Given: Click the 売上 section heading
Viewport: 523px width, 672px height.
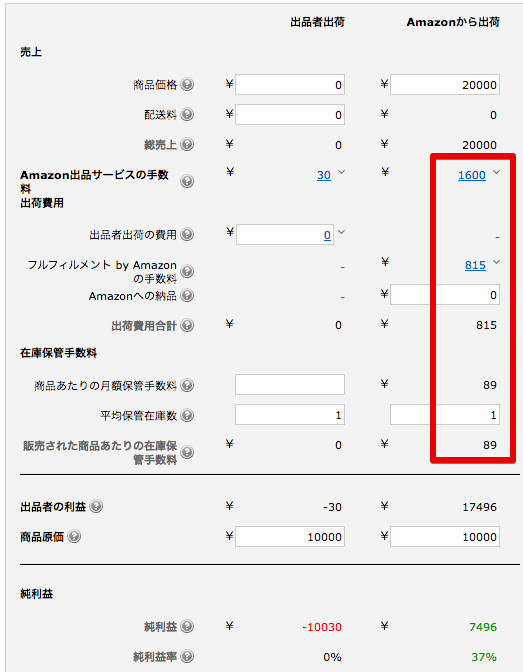Looking at the screenshot, I should (31, 52).
